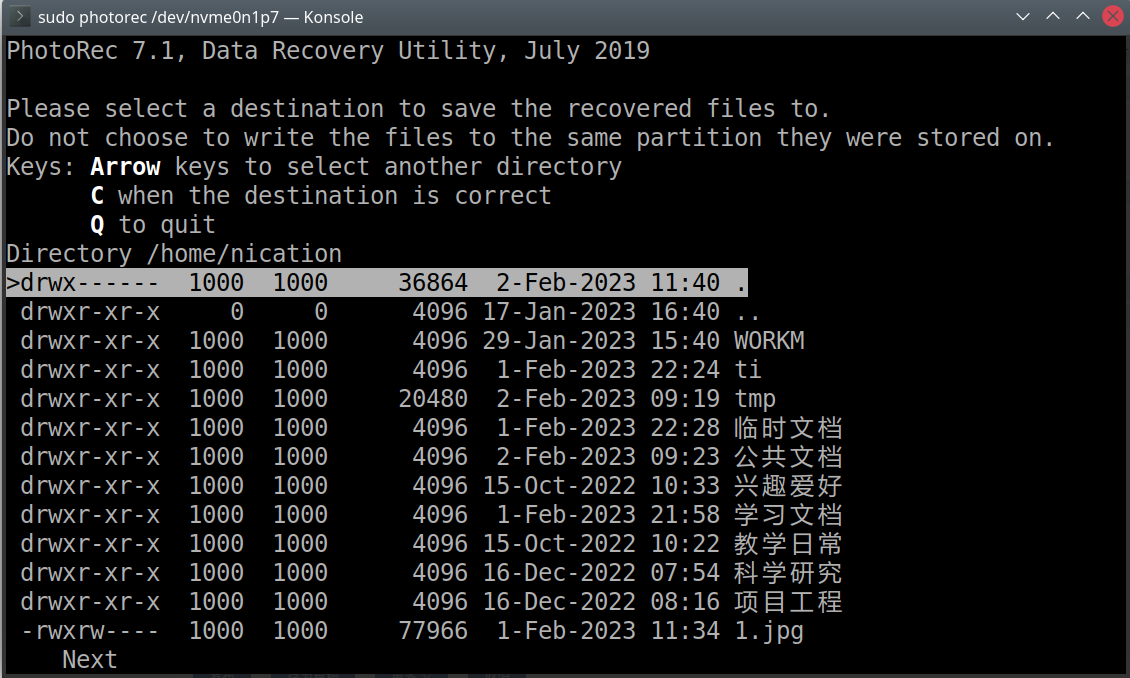Click the 'Please select a destination' instruction line
Viewport: 1130px width, 678px height.
tap(419, 109)
